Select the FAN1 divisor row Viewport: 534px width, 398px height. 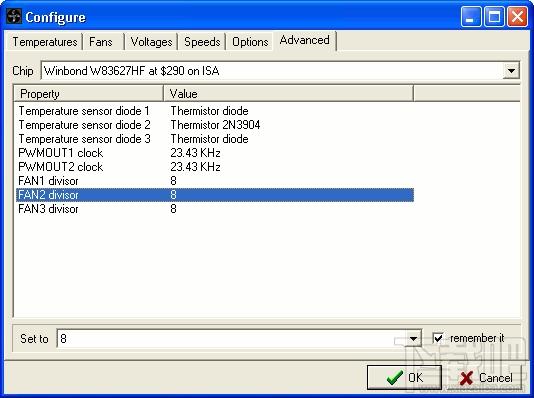pos(215,181)
